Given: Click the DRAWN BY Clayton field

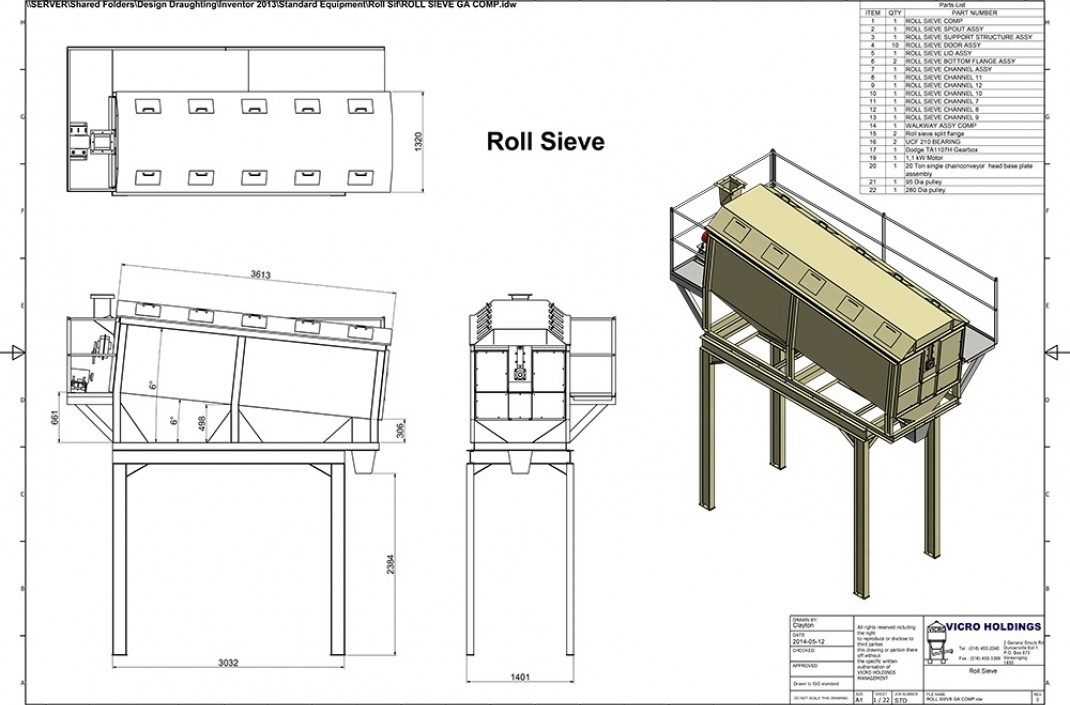Looking at the screenshot, I should pyautogui.click(x=803, y=625).
